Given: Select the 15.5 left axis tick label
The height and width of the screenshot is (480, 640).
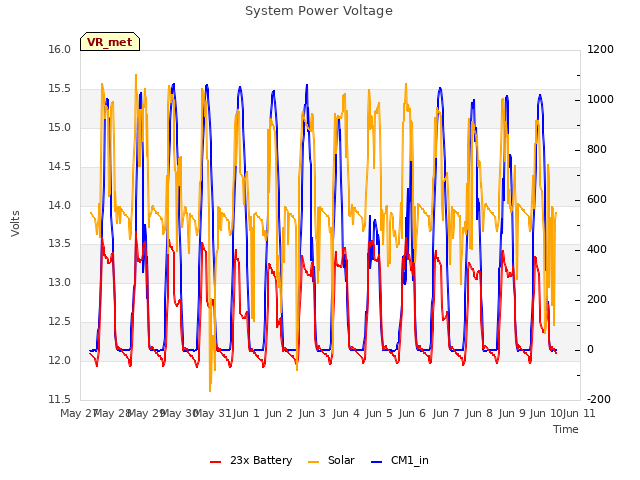Looking at the screenshot, I should point(59,89).
